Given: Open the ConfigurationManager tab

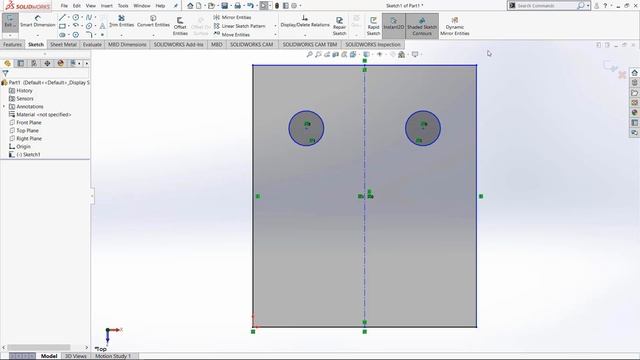Looking at the screenshot, I should tap(34, 63).
